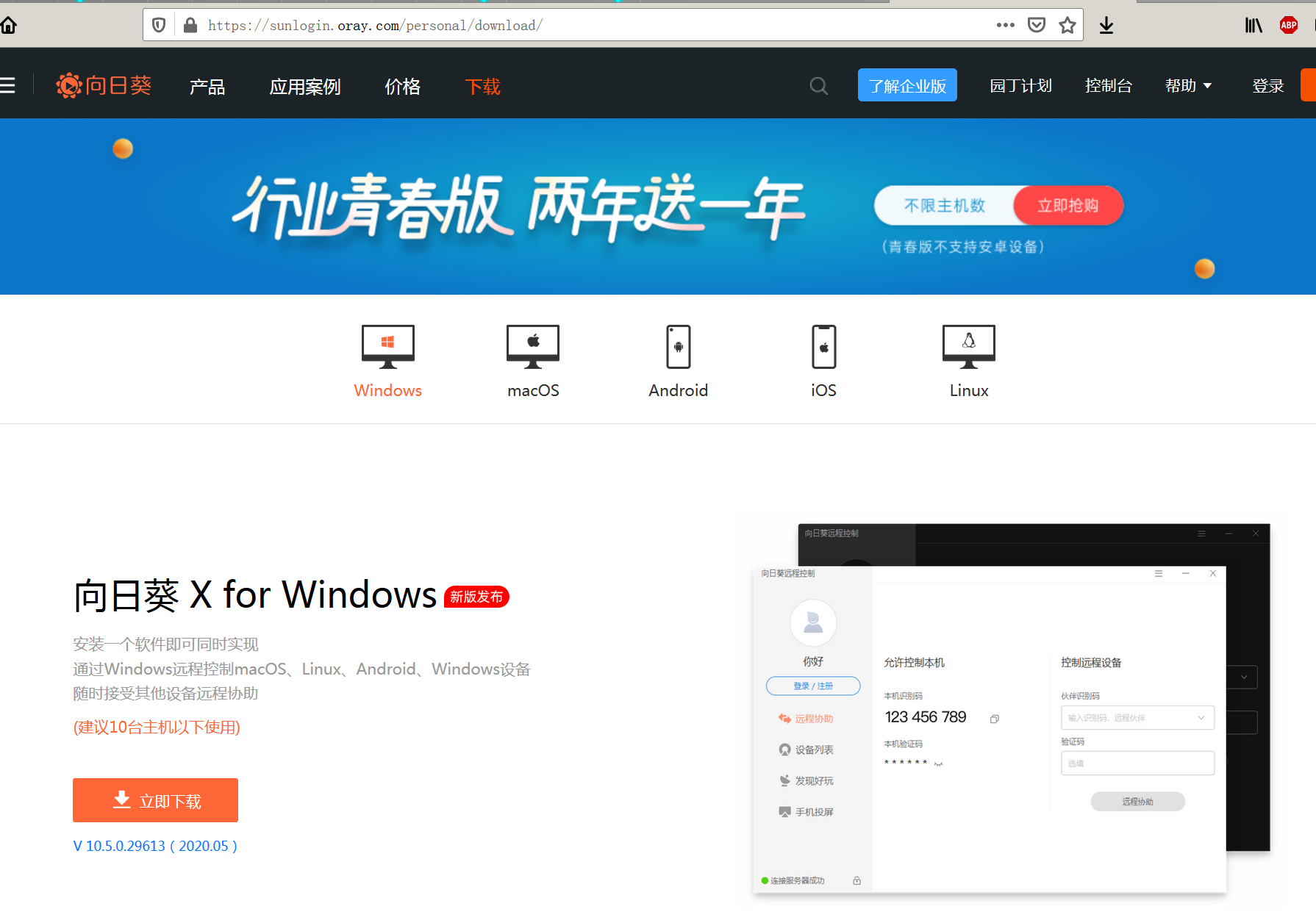Viewport: 1316px width, 920px height.
Task: Click the app preview screenshot thumbnail
Action: (1012, 709)
